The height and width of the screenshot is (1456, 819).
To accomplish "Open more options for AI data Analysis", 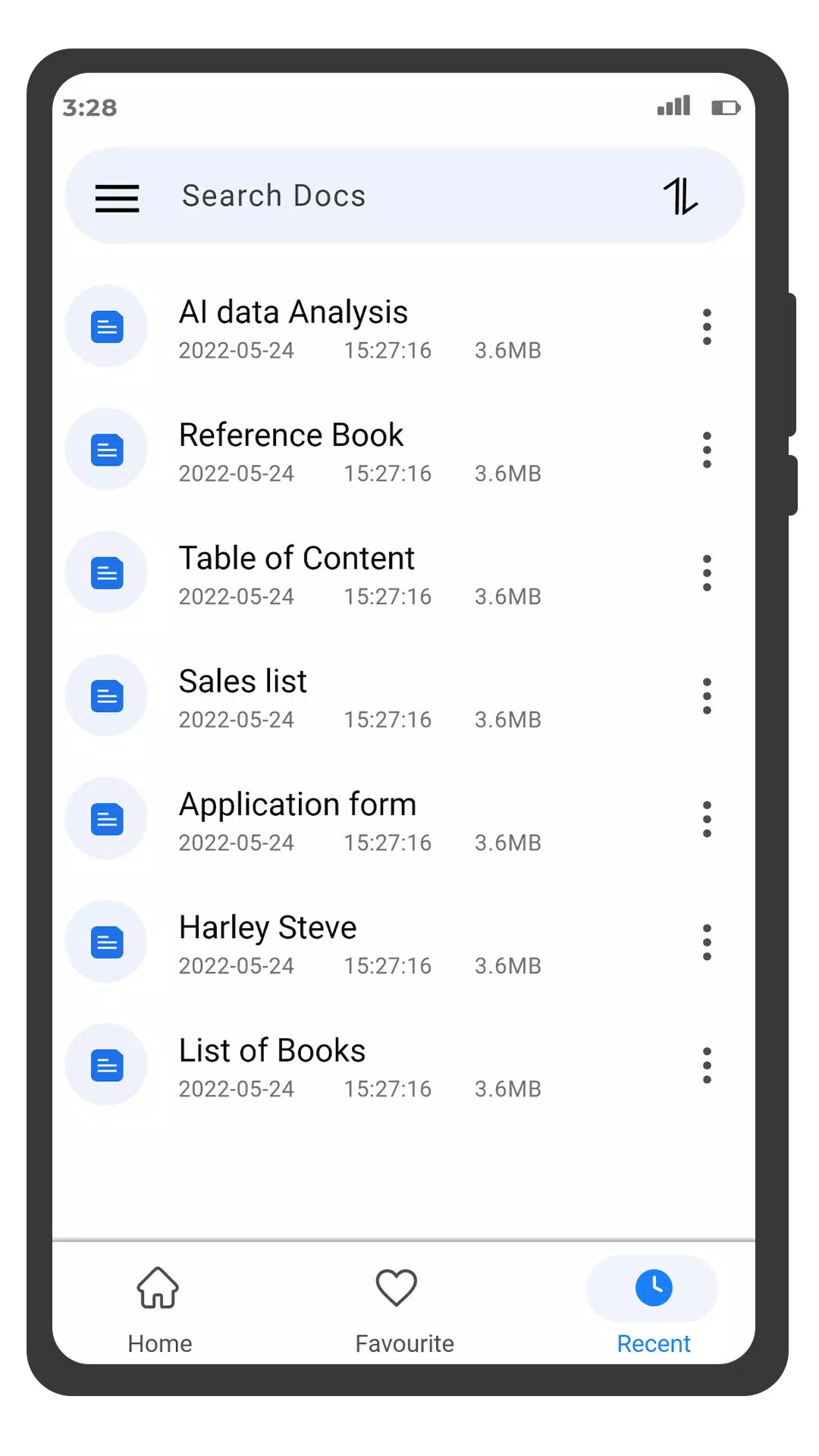I will (x=707, y=327).
